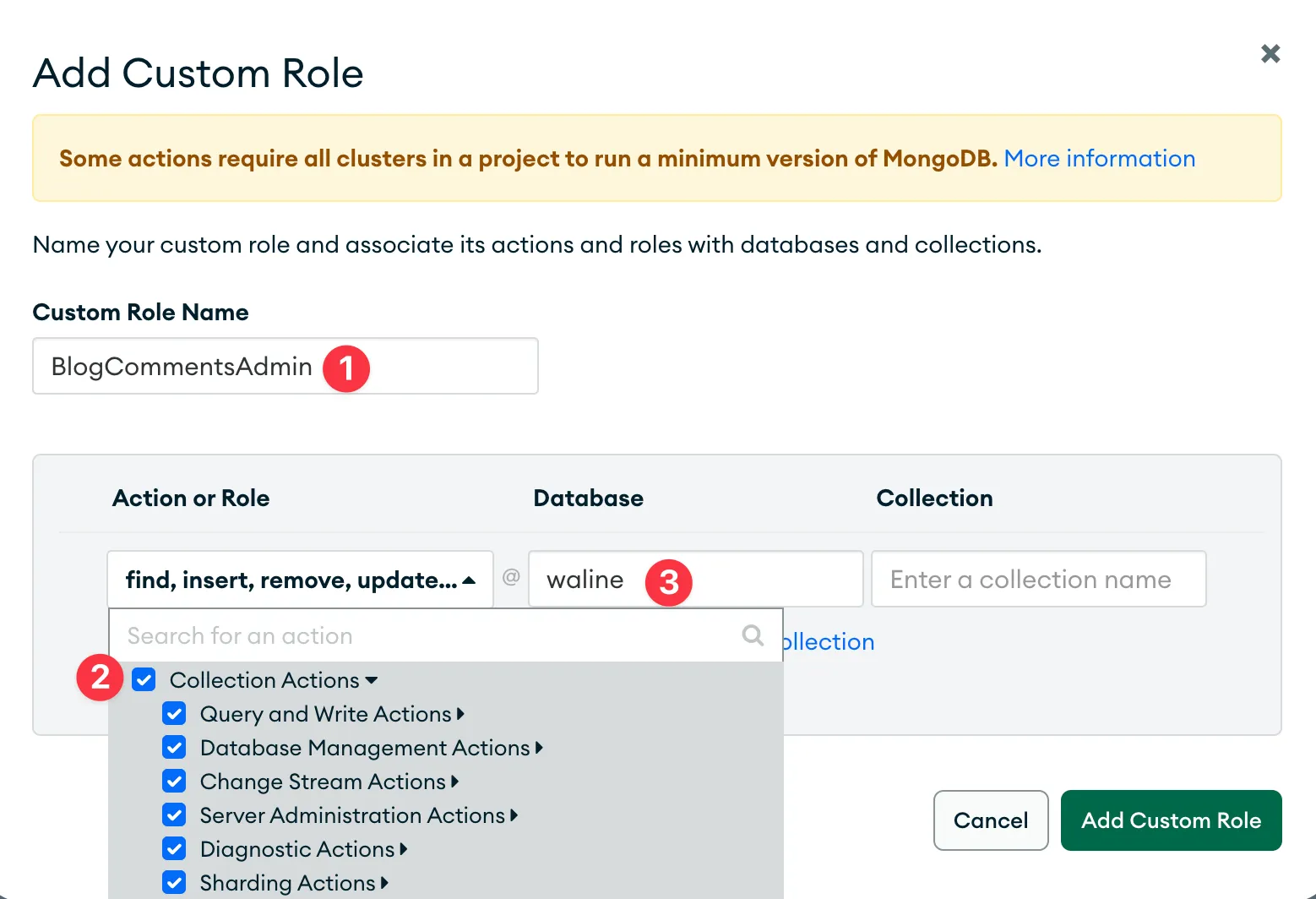Toggle Server Administration Actions checkbox
Screen dimensions: 1316x899
[x=175, y=815]
